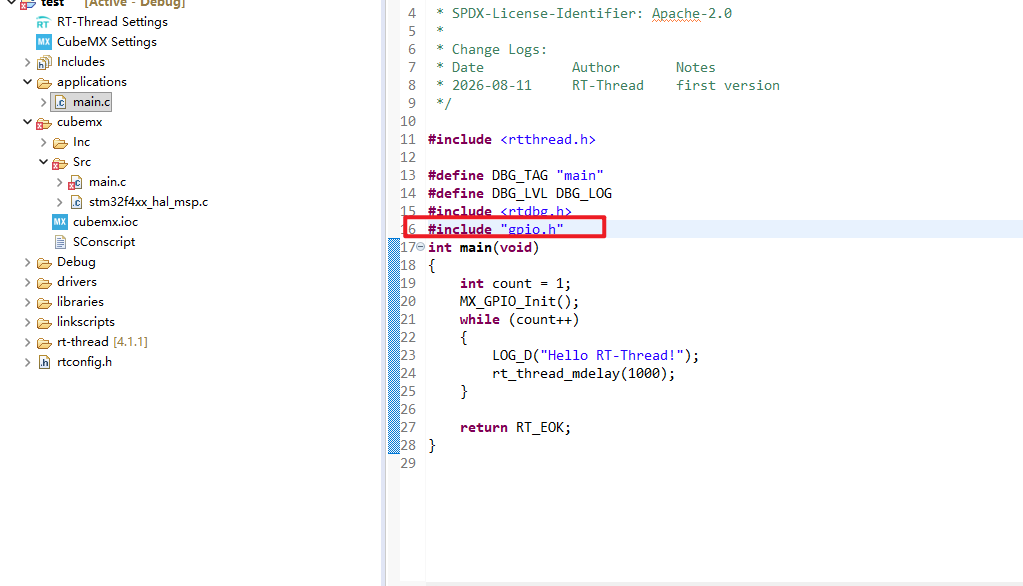Click the libraries folder icon
This screenshot has width=1023, height=586.
44,303
